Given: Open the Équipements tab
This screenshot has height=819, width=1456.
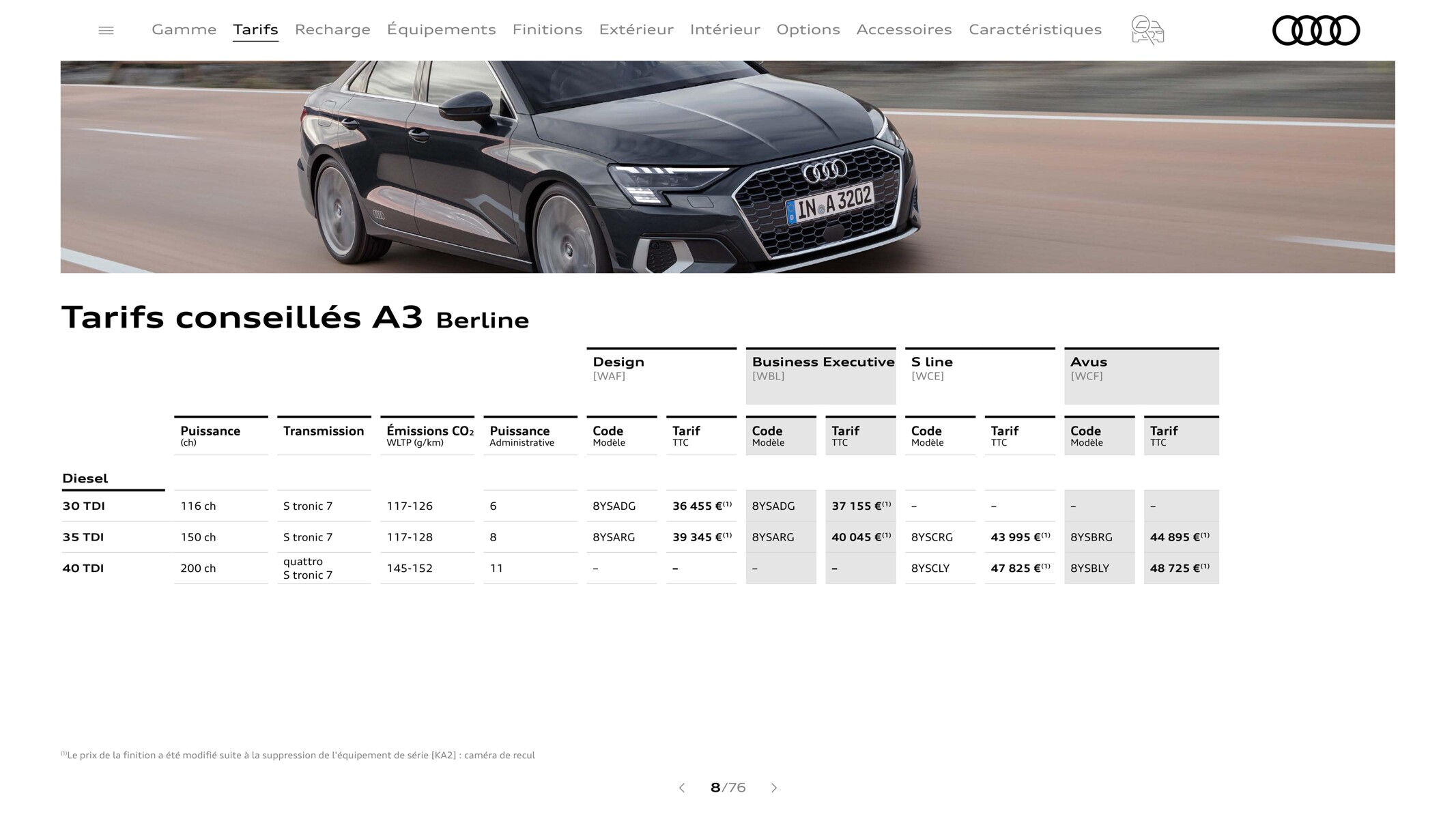Looking at the screenshot, I should click(x=442, y=29).
